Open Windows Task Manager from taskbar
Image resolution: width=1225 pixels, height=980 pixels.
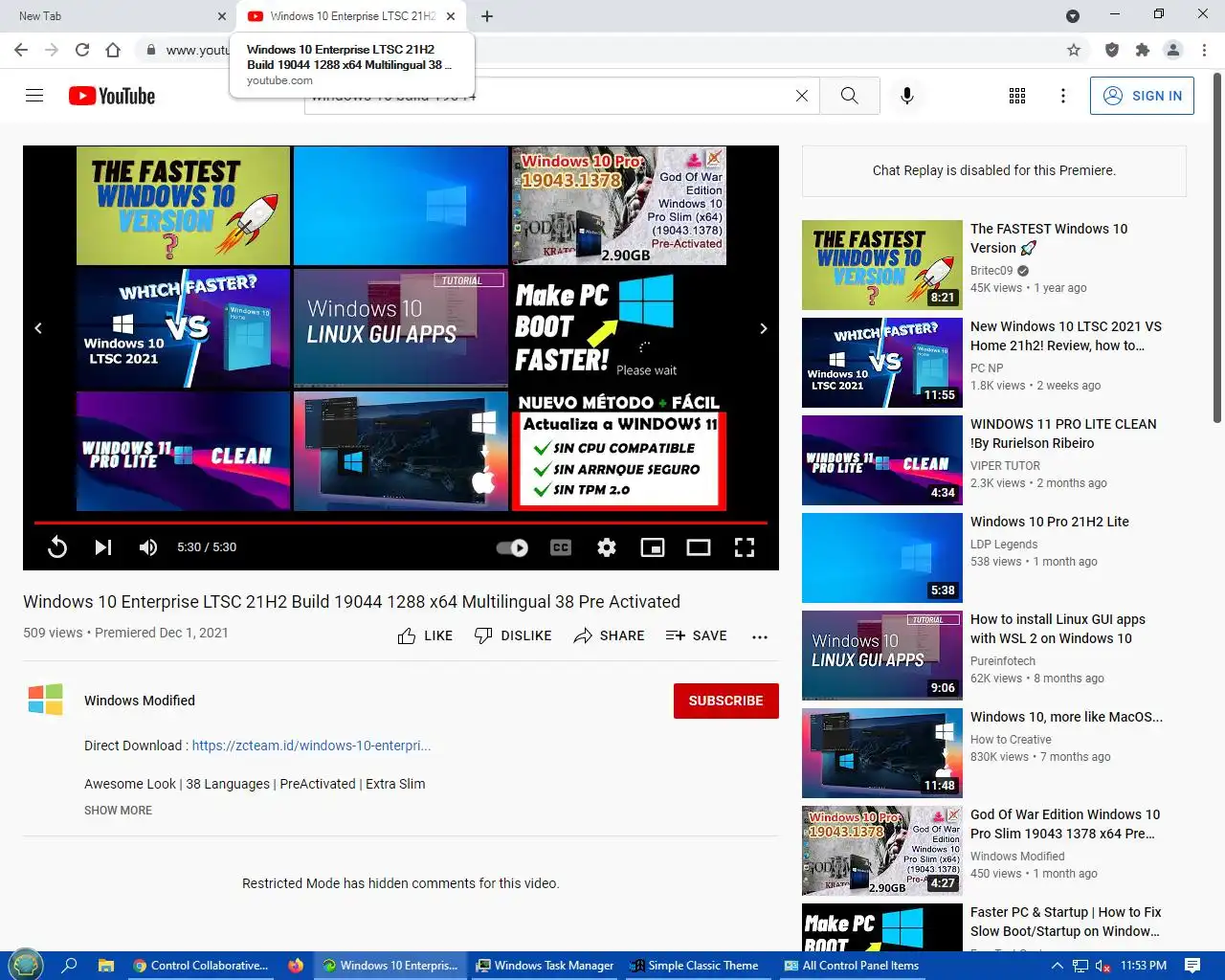coord(546,966)
